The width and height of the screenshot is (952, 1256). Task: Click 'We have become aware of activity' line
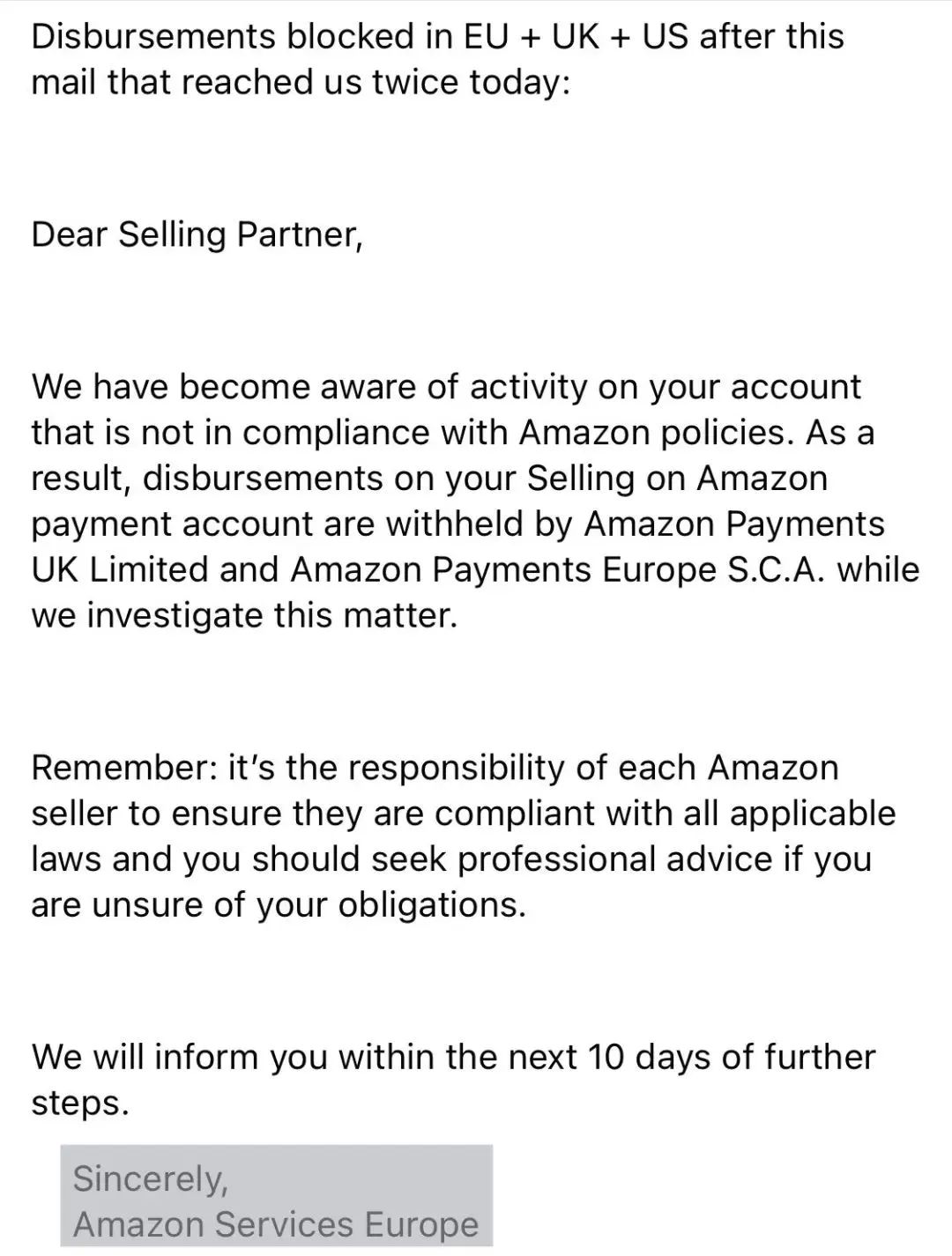point(446,387)
